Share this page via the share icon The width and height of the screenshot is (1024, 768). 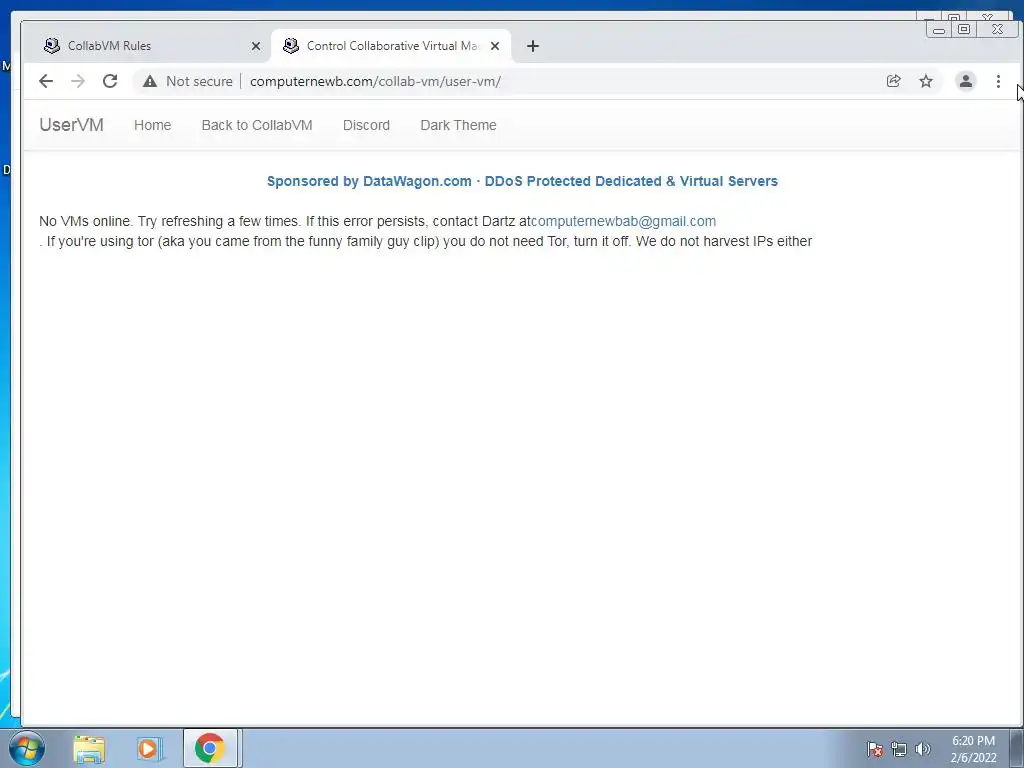pos(893,81)
